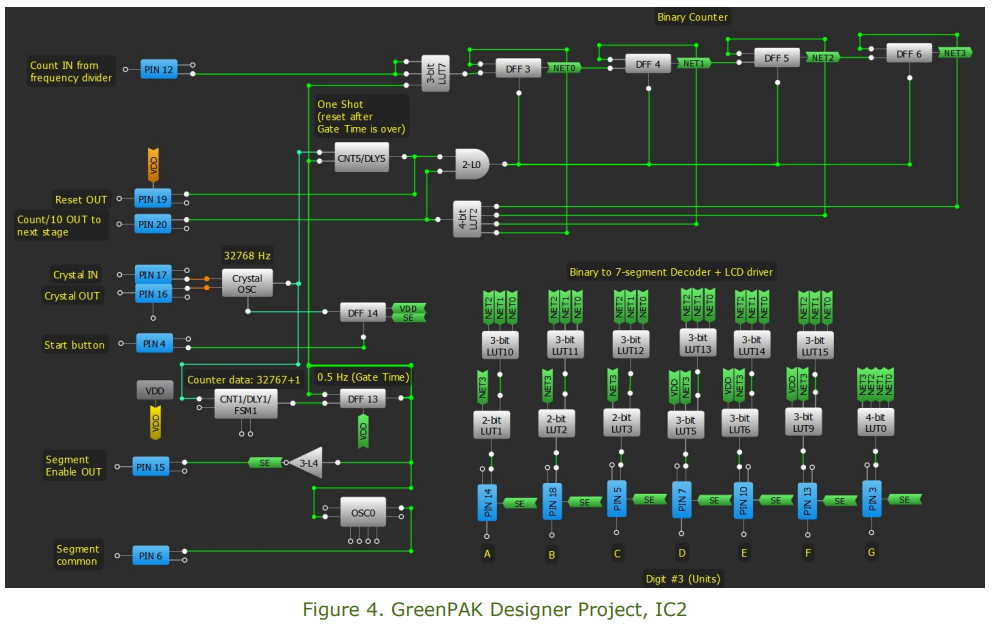The image size is (992, 629).
Task: Select PIN 5 segment C block
Action: pyautogui.click(x=617, y=499)
